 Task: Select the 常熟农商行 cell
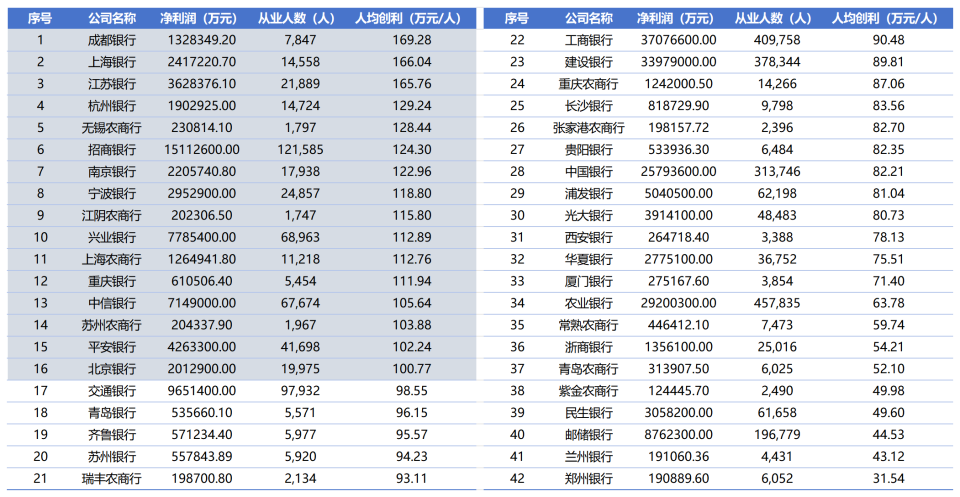[588, 325]
